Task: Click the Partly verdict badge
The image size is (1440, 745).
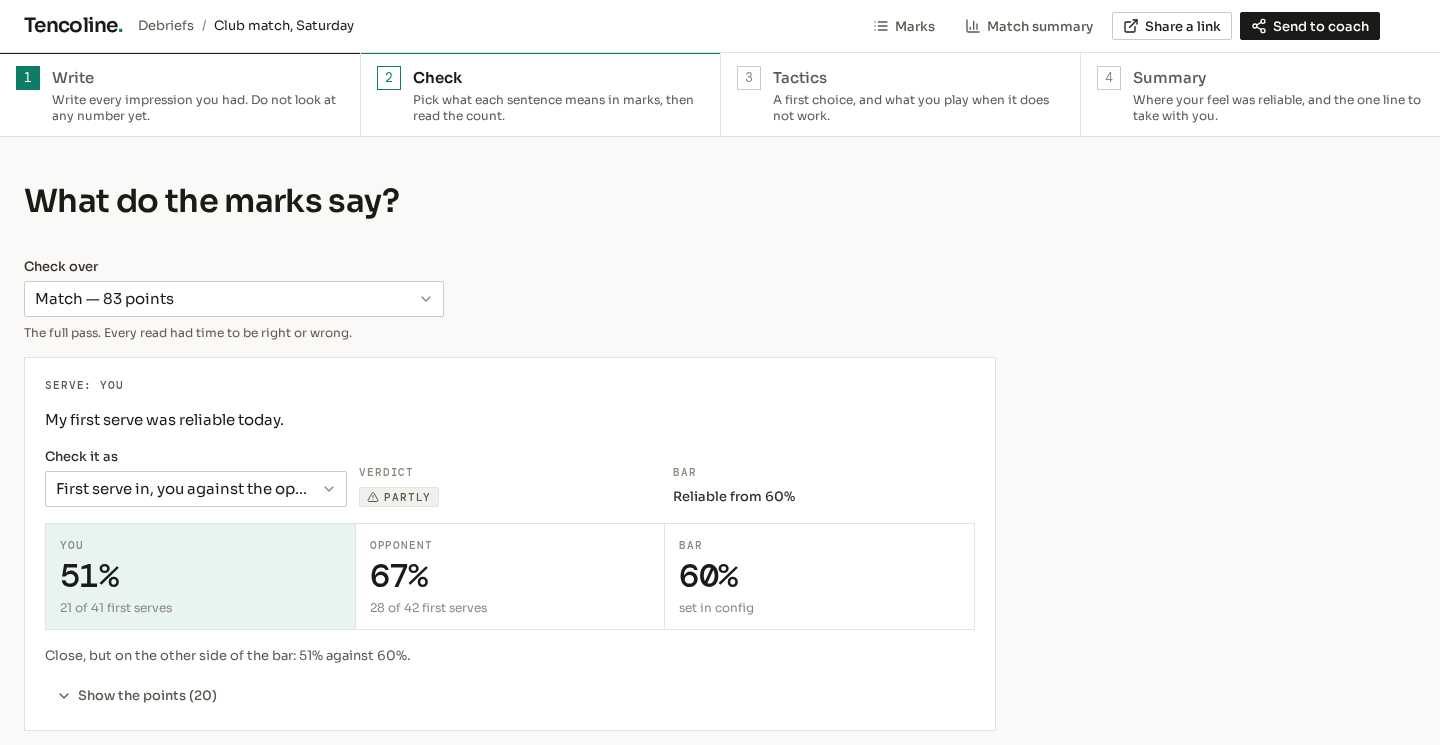Action: pyautogui.click(x=399, y=497)
